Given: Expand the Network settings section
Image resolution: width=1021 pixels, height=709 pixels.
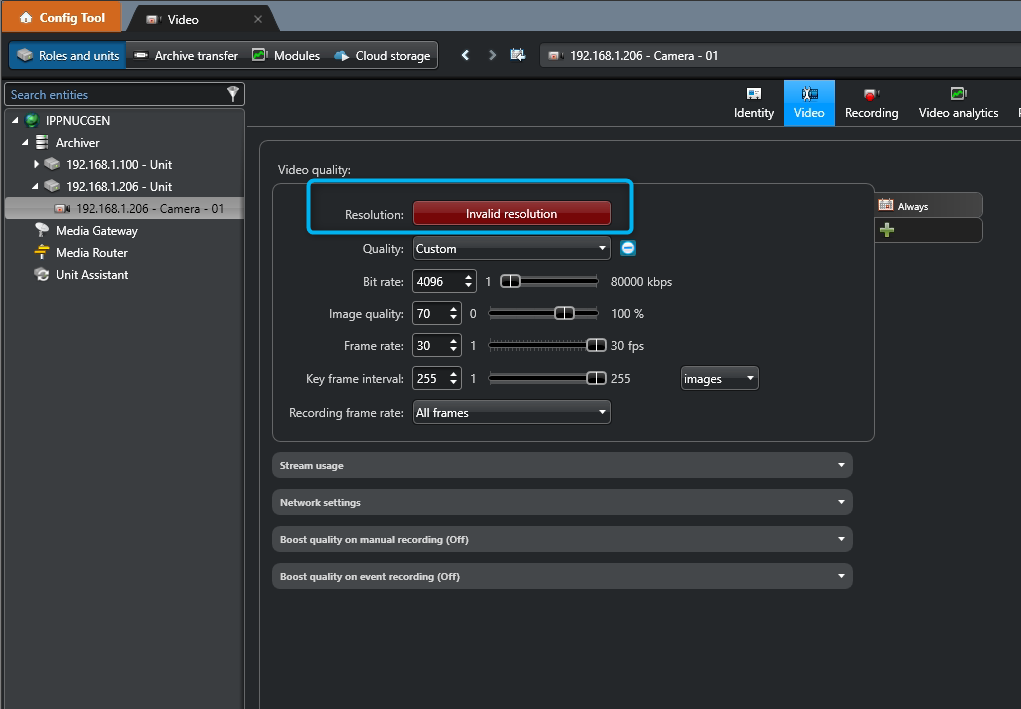Looking at the screenshot, I should pyautogui.click(x=562, y=502).
